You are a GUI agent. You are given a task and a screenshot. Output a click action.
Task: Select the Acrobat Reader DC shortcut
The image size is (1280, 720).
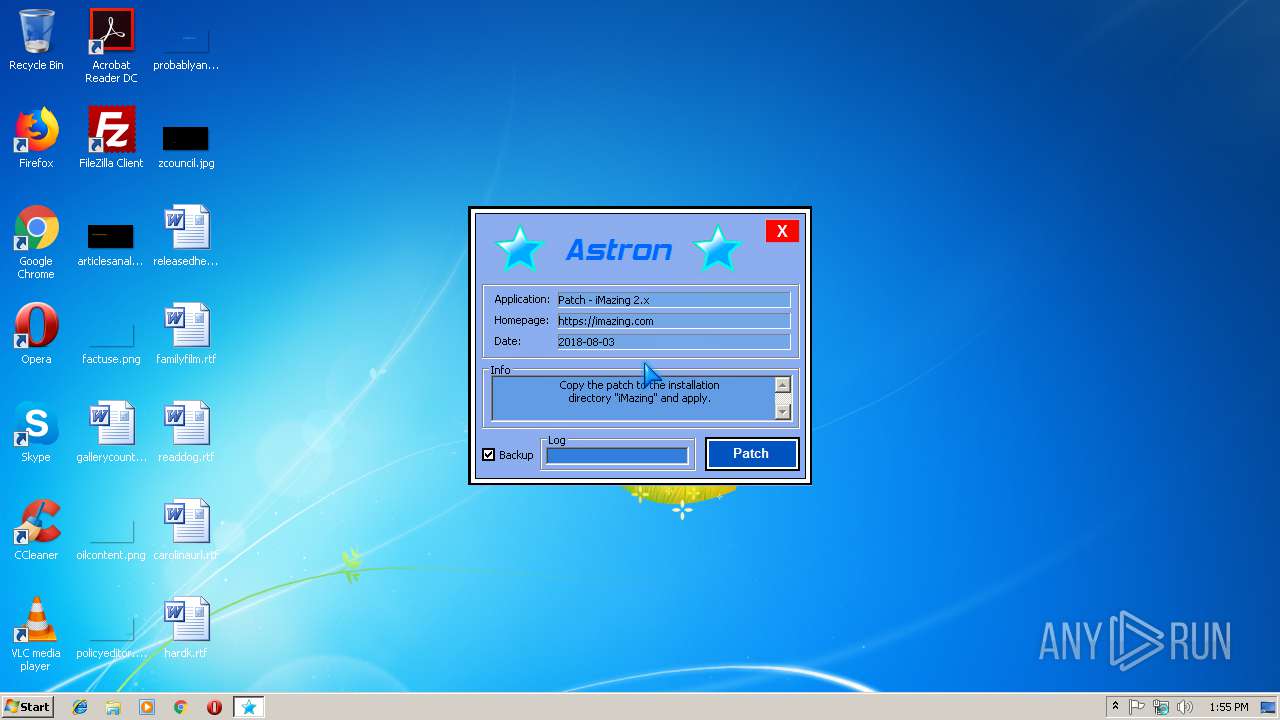click(111, 46)
